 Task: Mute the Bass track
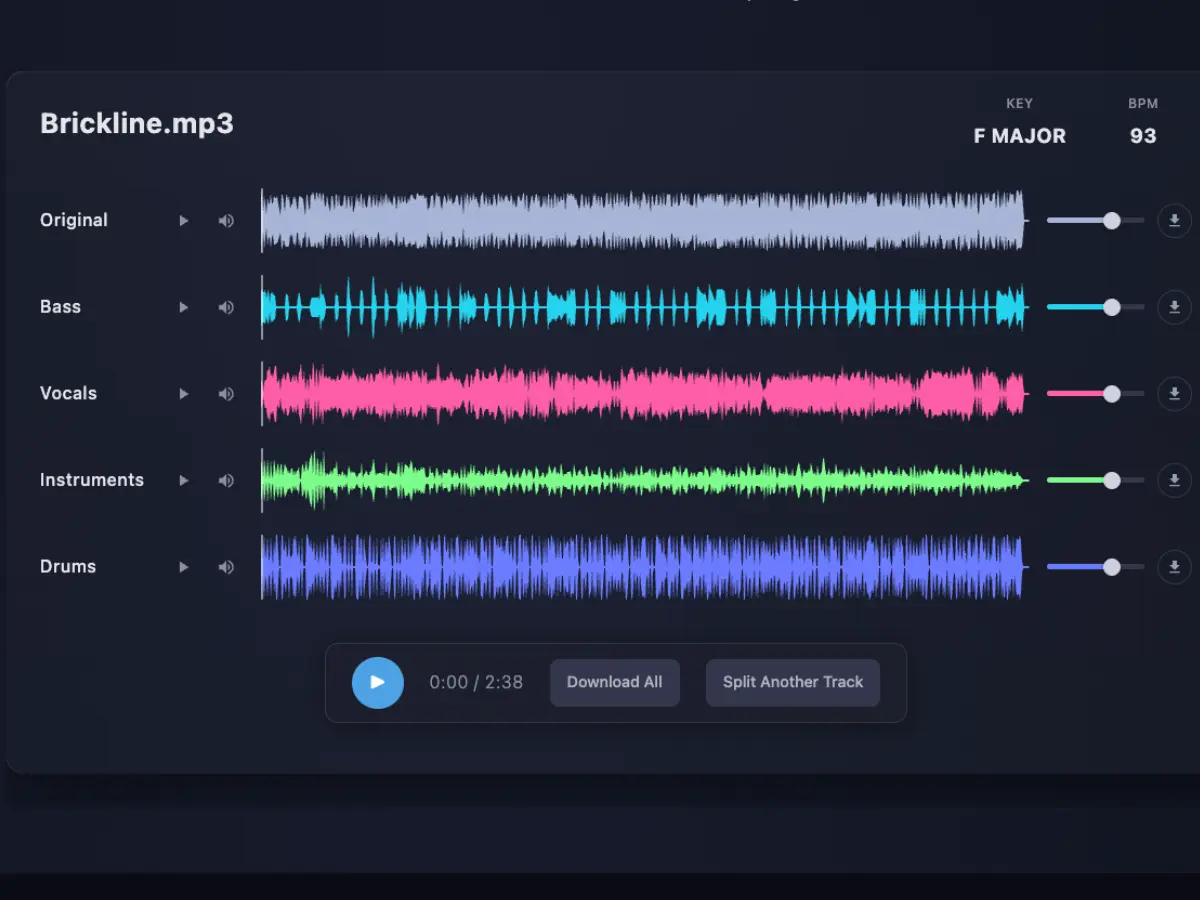pos(225,307)
